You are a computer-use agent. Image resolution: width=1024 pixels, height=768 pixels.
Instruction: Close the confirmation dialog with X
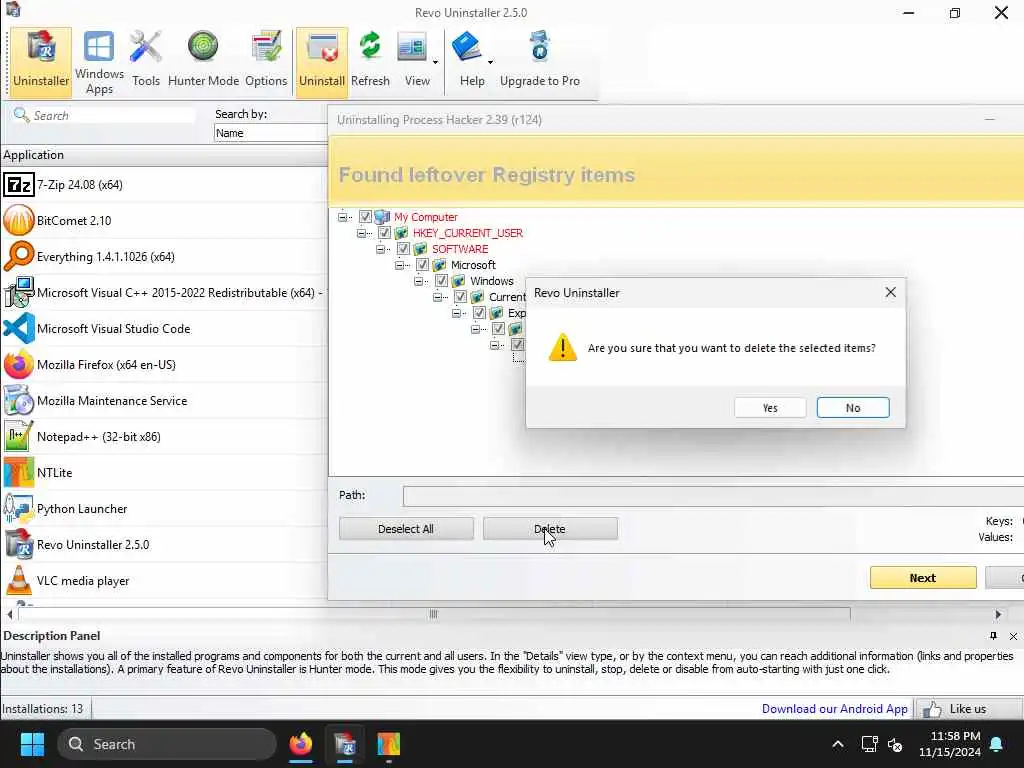[x=890, y=293]
